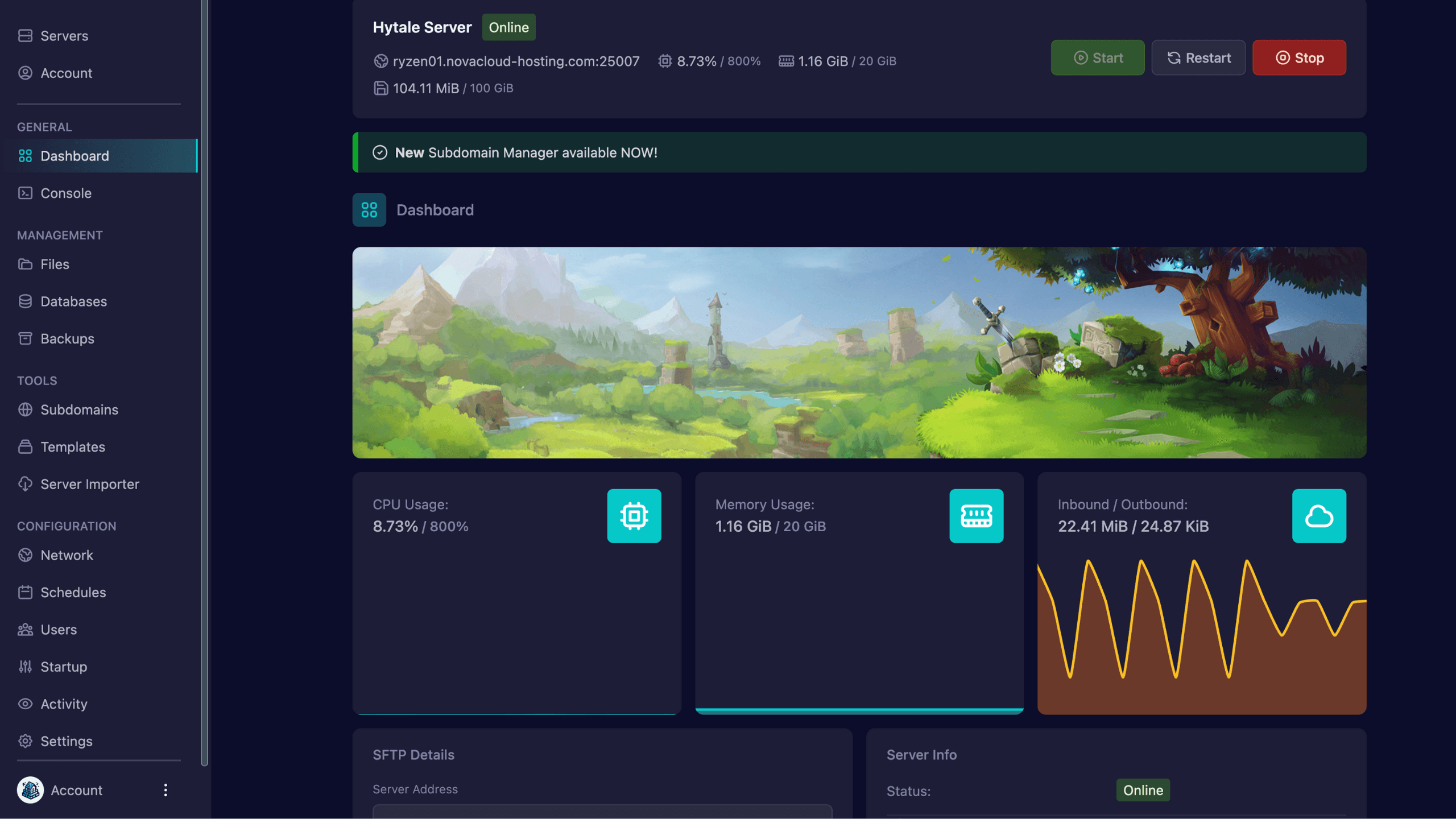Open the Dashboard grid icon
The height and width of the screenshot is (819, 1456).
tap(369, 210)
